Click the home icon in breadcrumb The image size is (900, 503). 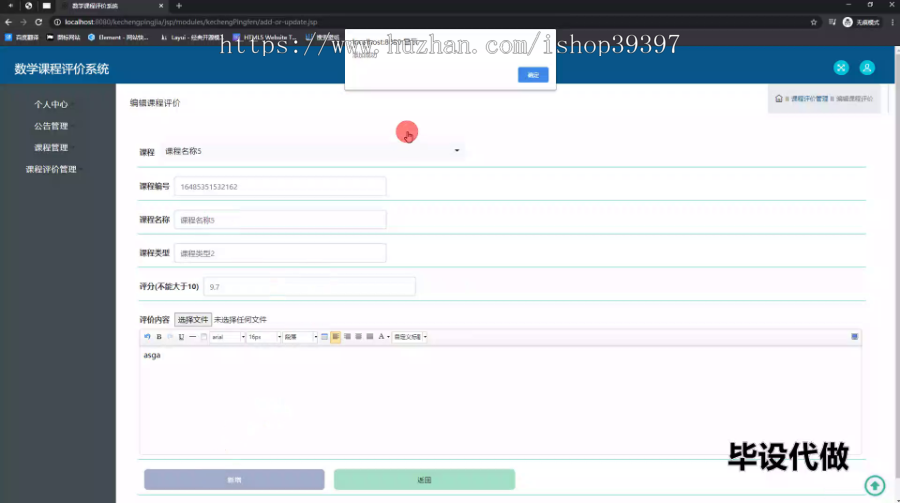pyautogui.click(x=778, y=99)
